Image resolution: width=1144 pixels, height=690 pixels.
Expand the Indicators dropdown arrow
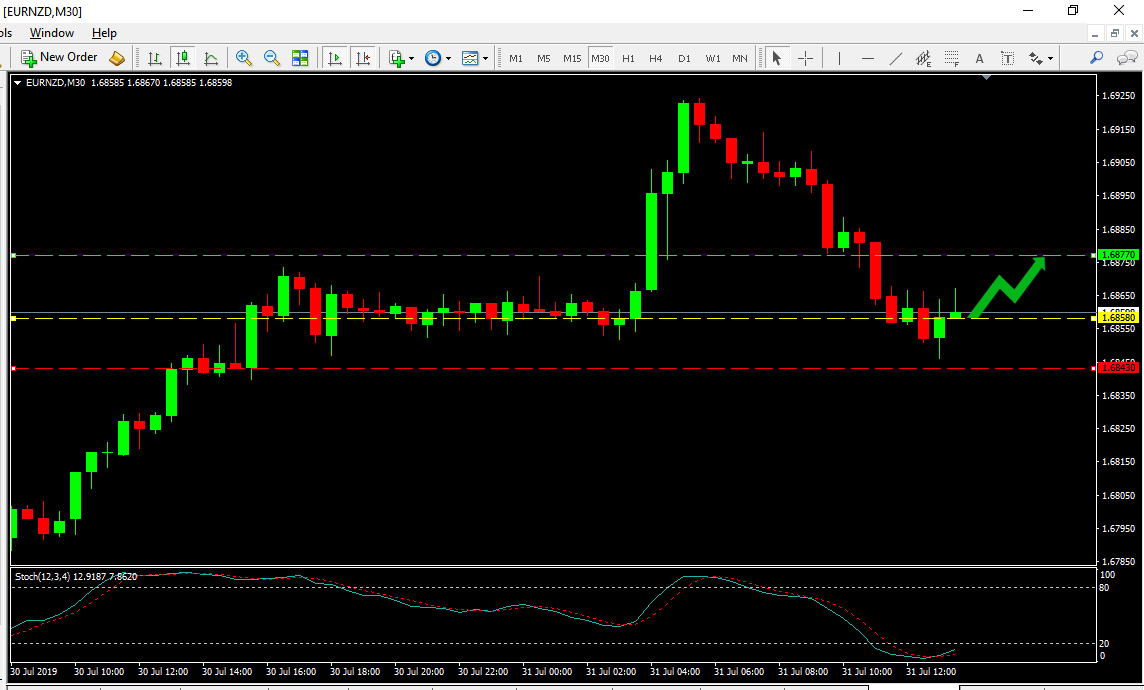click(411, 58)
